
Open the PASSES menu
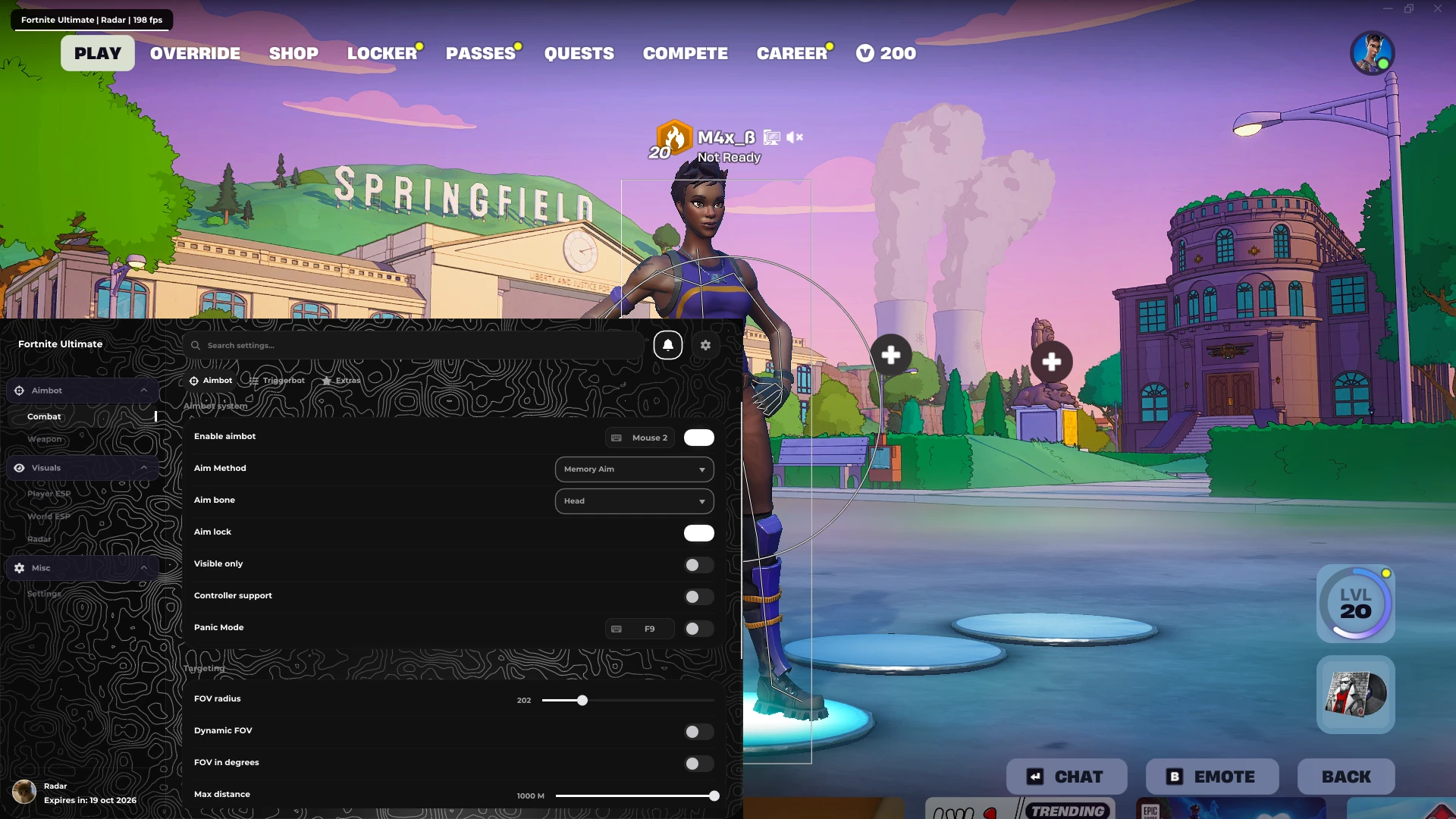(481, 53)
